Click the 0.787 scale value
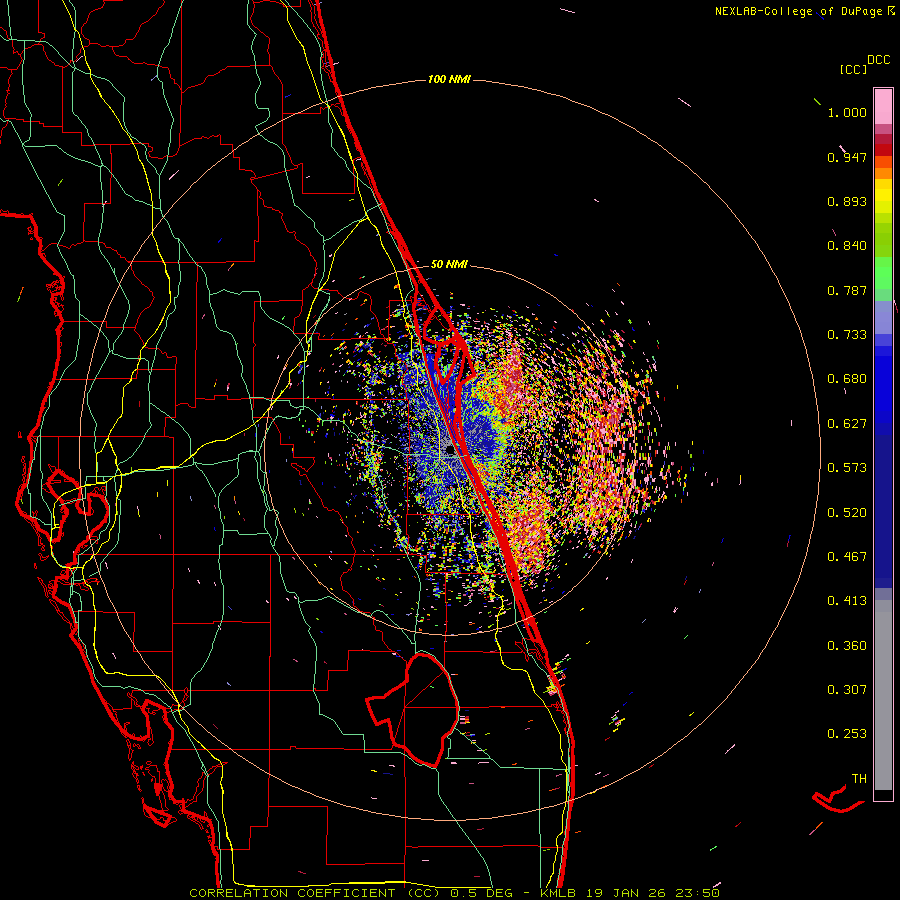Image resolution: width=900 pixels, height=900 pixels. 847,290
